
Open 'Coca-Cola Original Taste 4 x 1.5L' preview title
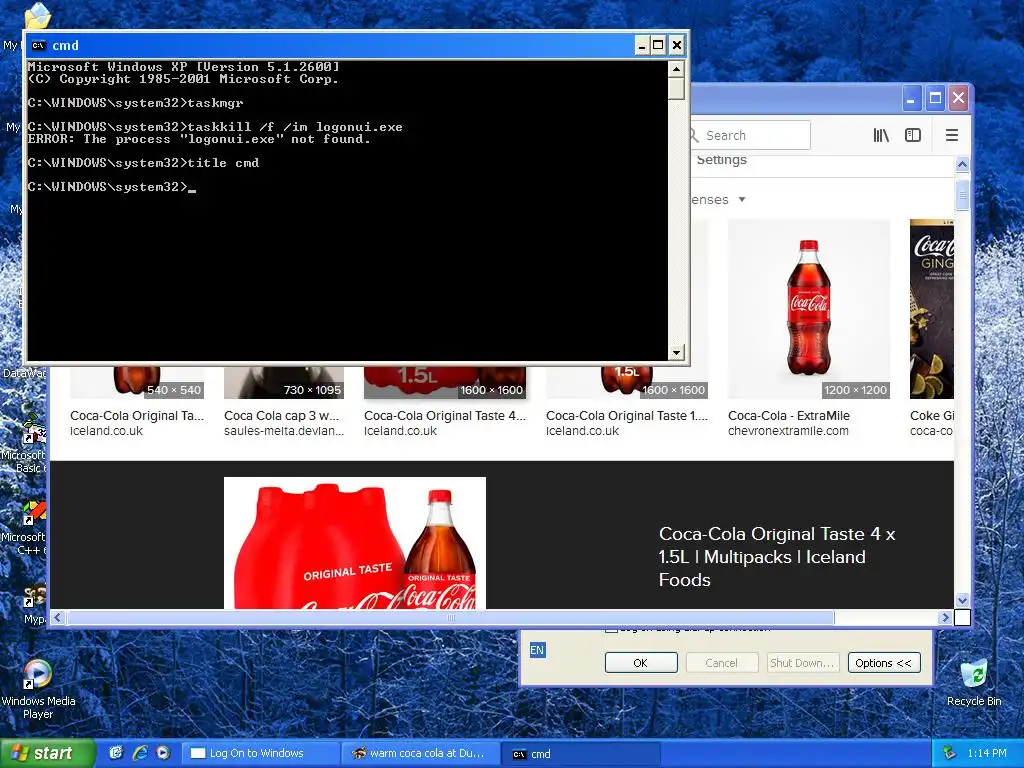[x=777, y=556]
